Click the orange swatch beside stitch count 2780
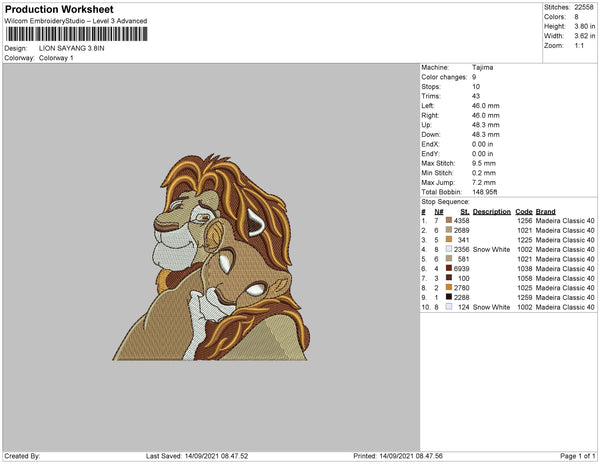 [449, 287]
